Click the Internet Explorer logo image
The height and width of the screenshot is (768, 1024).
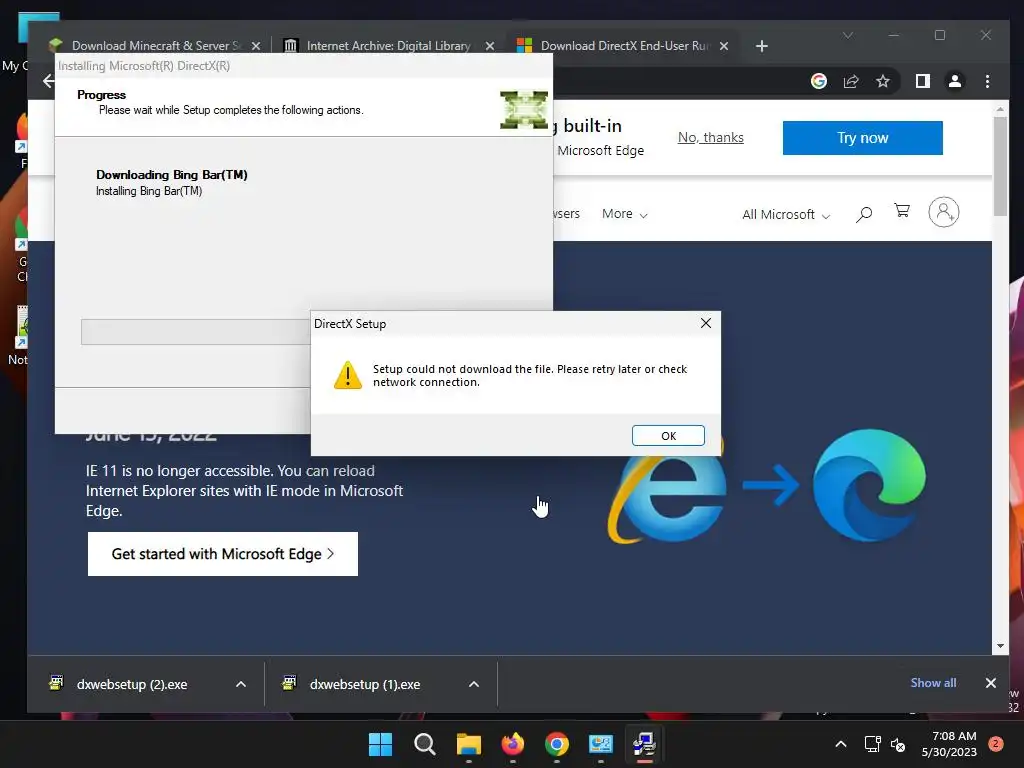(x=666, y=498)
